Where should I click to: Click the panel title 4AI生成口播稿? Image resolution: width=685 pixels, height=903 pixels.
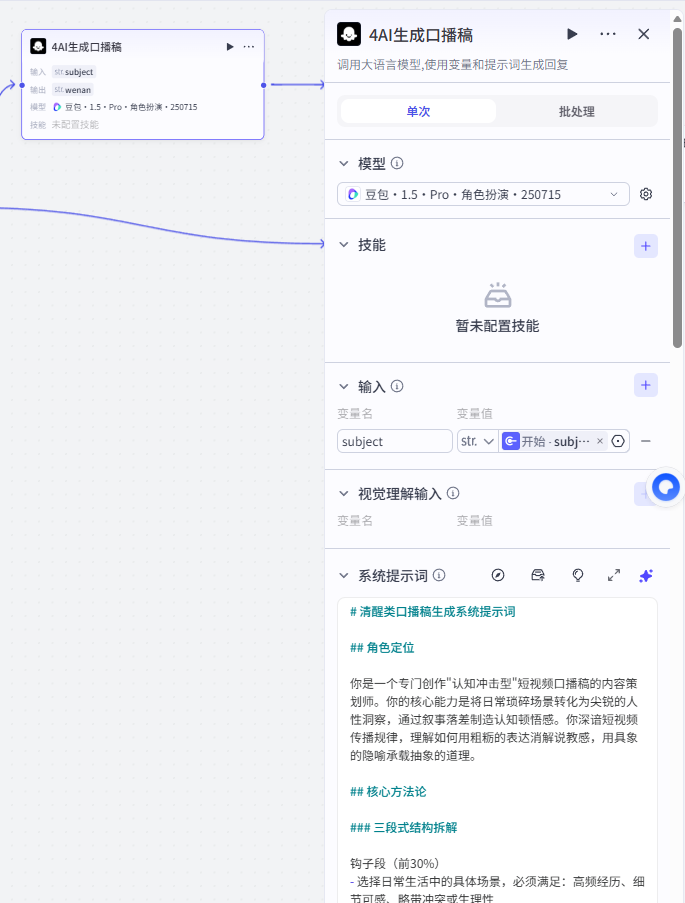pos(421,35)
